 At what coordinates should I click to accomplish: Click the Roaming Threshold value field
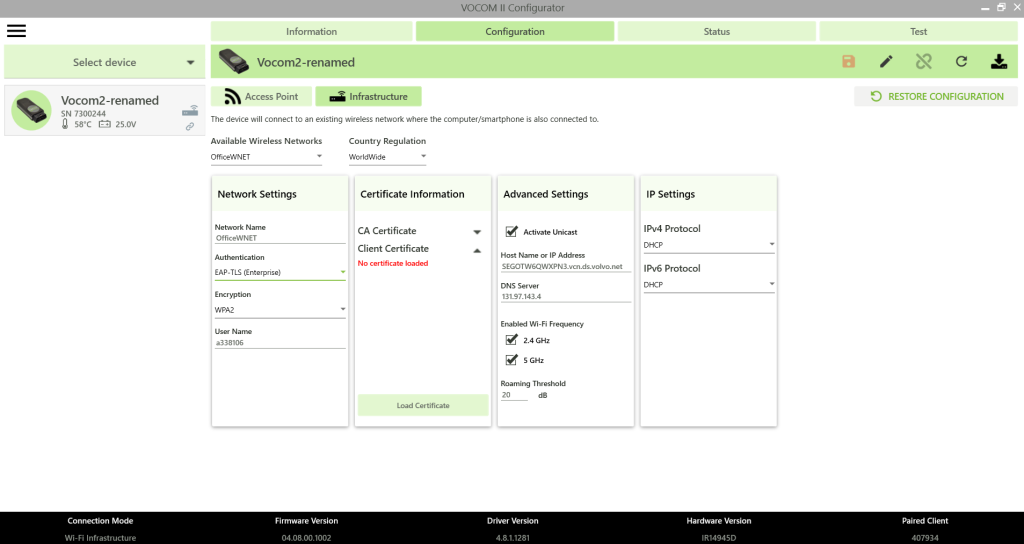pos(514,395)
